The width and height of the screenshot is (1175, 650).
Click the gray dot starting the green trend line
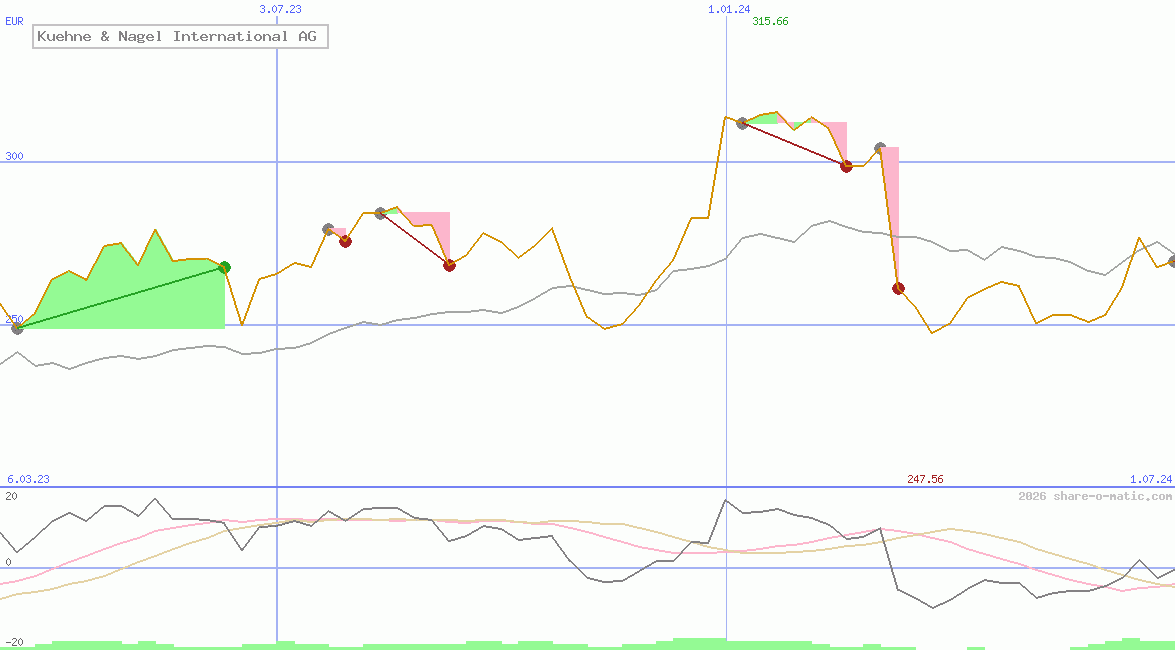tap(17, 328)
